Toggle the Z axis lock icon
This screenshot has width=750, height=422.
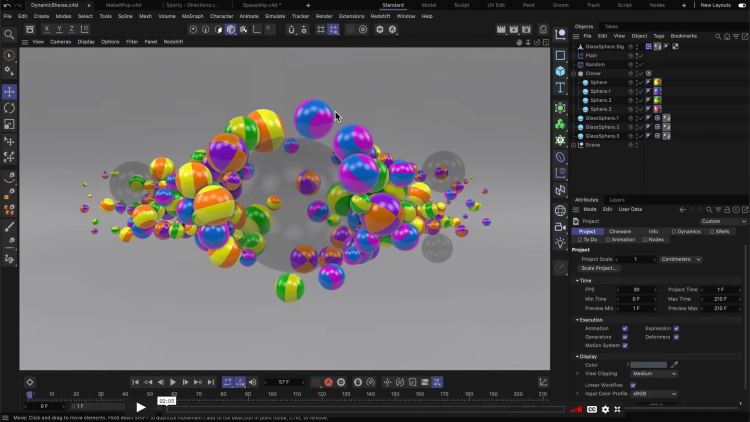71,29
